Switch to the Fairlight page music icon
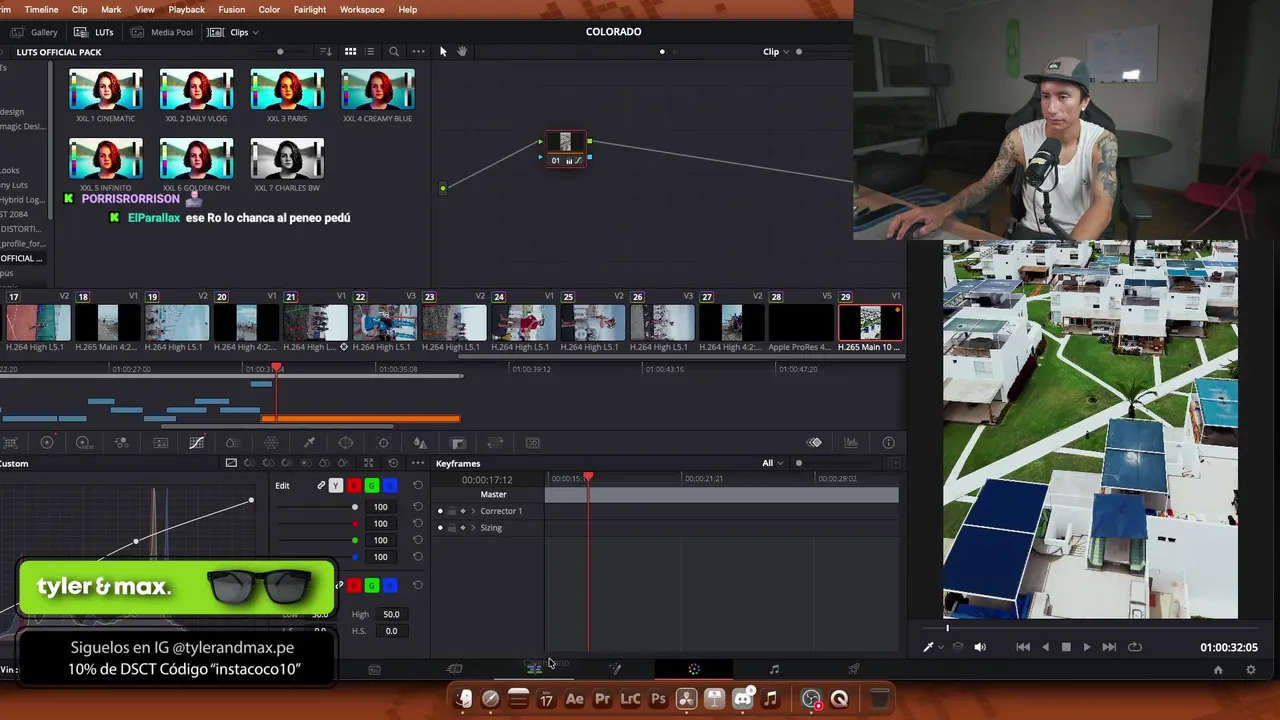Viewport: 1280px width, 720px height. point(774,669)
